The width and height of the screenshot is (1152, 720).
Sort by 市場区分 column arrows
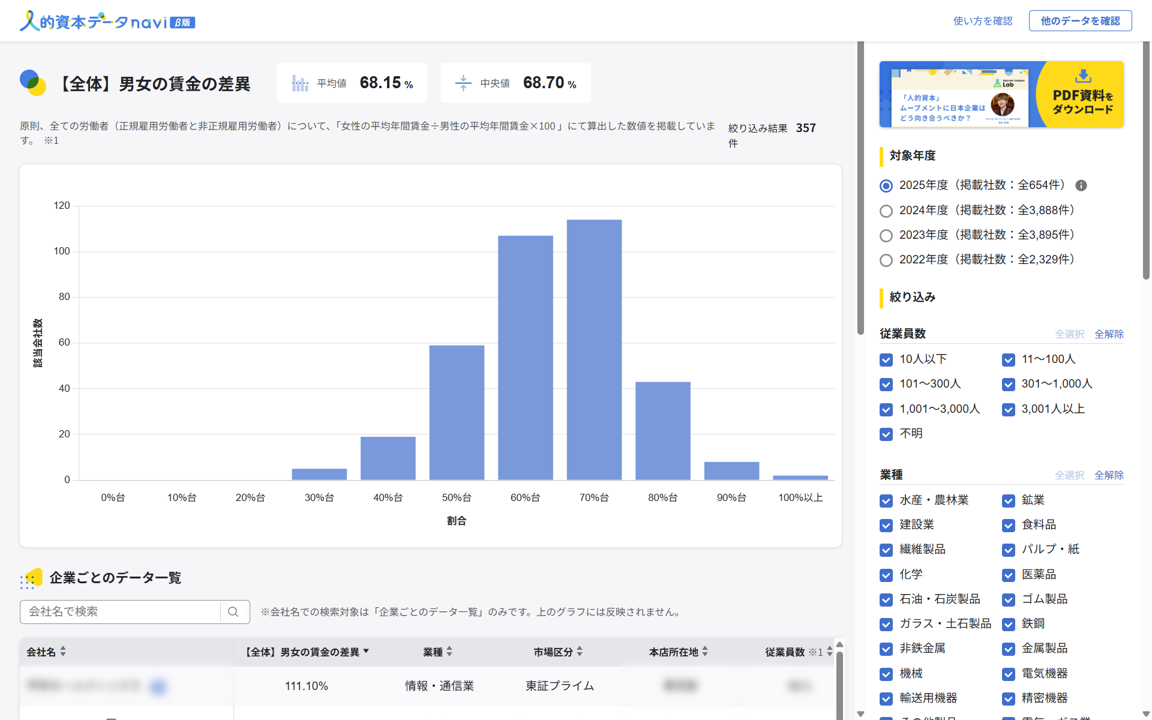(580, 652)
